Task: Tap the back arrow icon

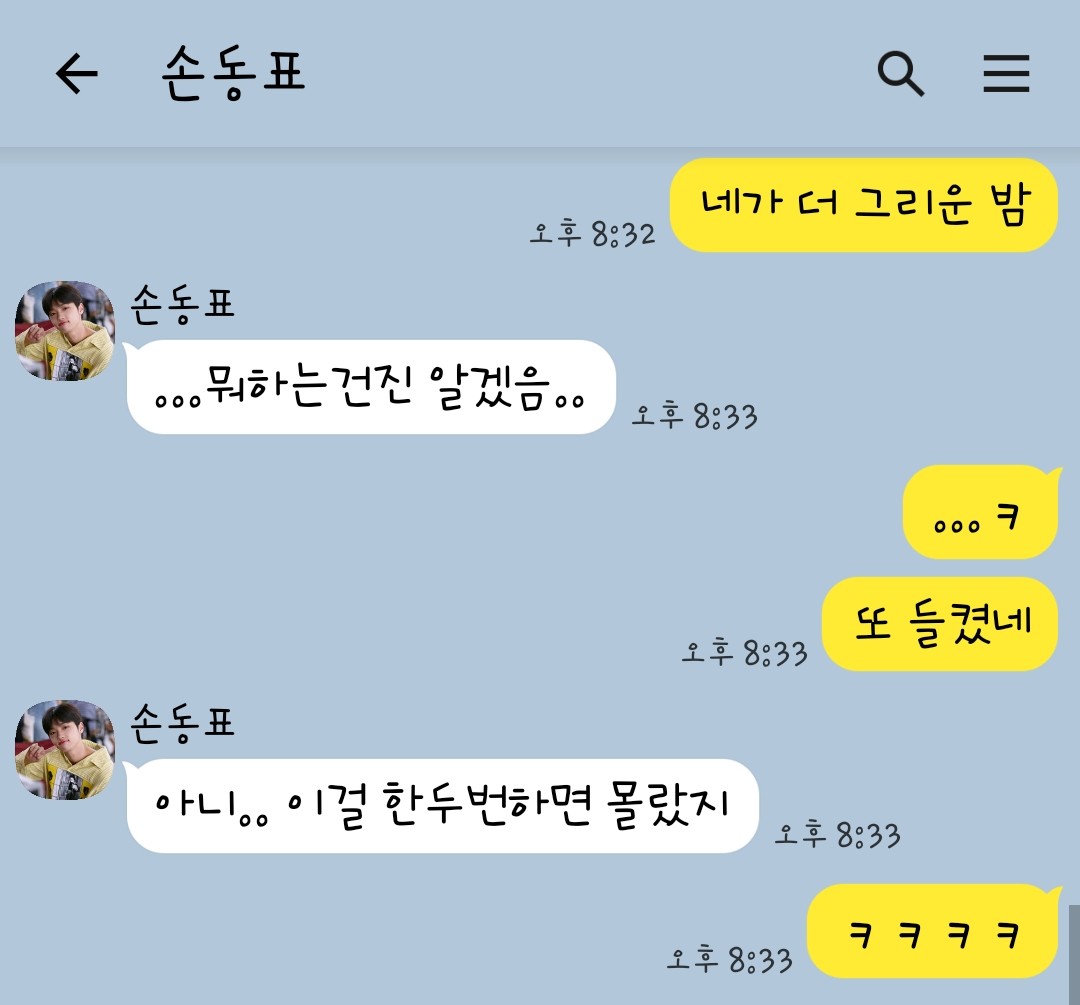Action: pos(76,73)
